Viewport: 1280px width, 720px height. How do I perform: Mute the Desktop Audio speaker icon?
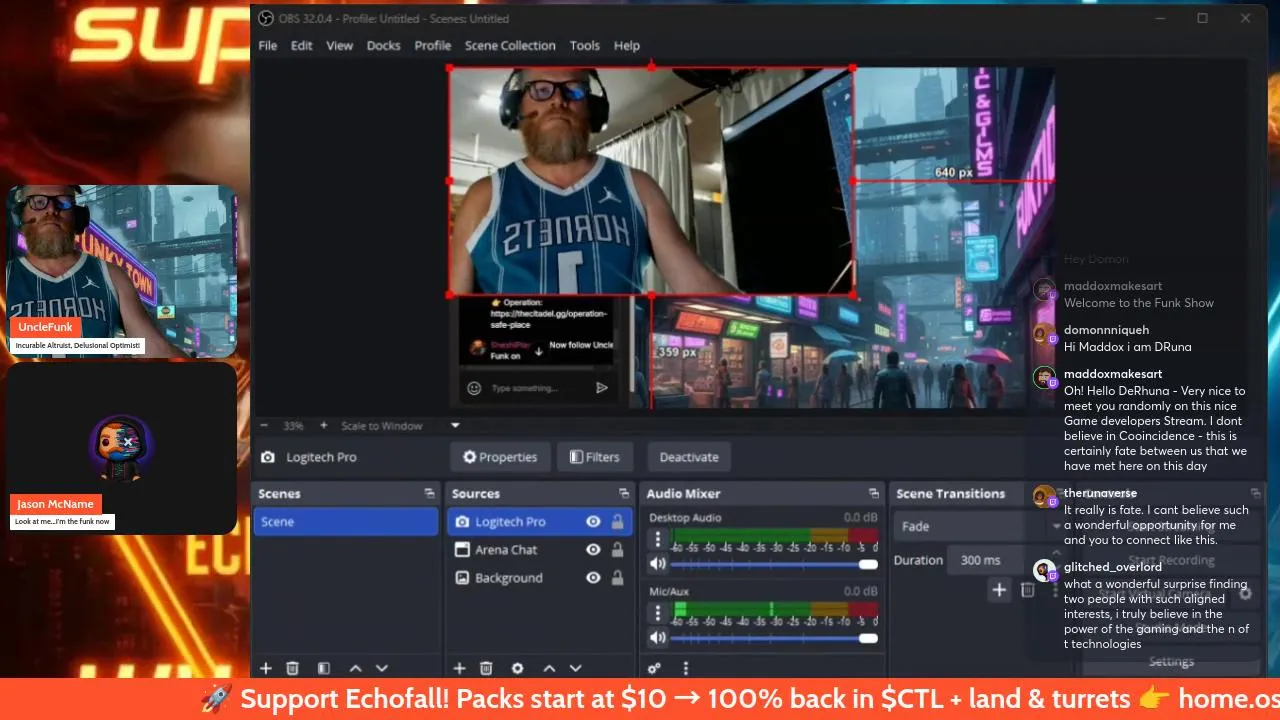pos(657,564)
